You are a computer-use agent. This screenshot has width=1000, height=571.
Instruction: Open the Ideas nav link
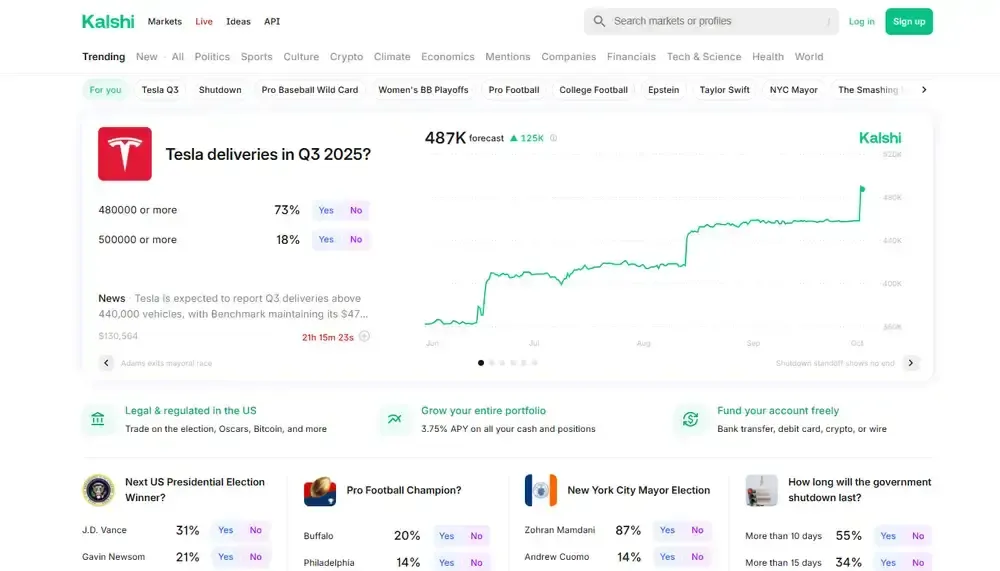coord(239,21)
